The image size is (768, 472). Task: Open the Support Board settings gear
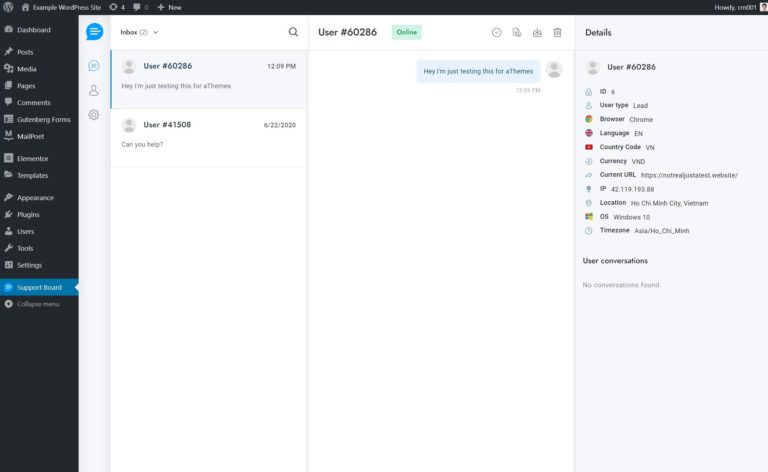[x=94, y=114]
